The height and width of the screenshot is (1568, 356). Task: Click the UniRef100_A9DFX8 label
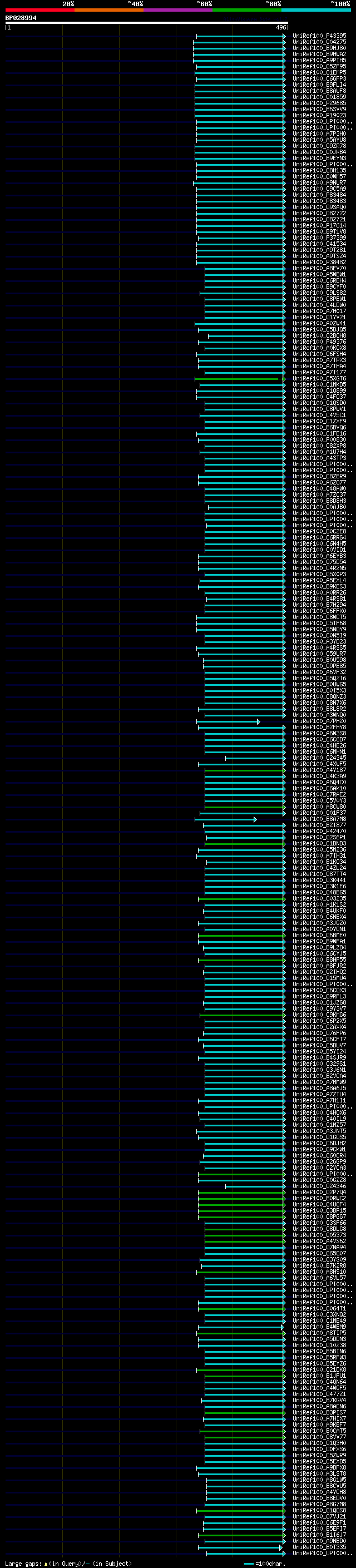319,1467
